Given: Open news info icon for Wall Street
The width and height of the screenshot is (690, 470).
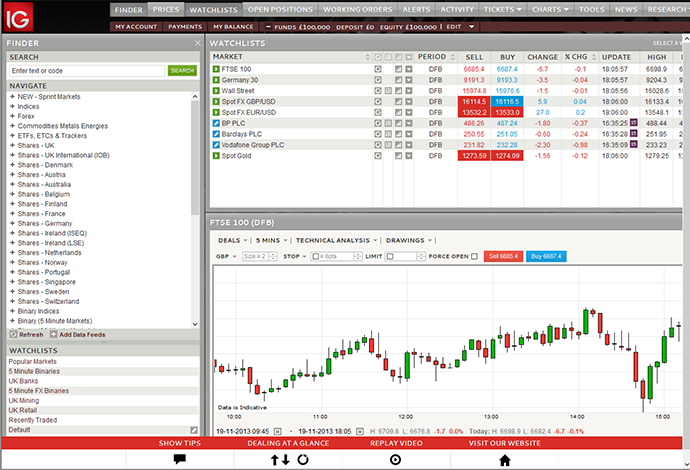Looking at the screenshot, I should coord(388,91).
